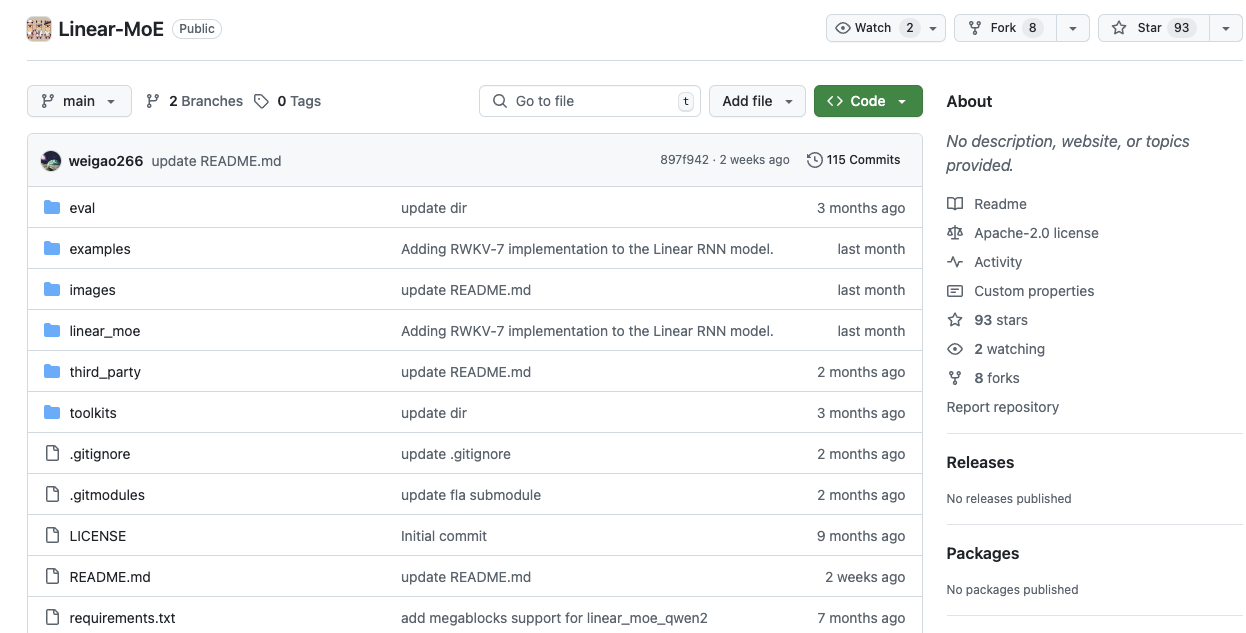This screenshot has height=633, width=1246.
Task: Open weigao266 user profile link
Action: tap(106, 161)
